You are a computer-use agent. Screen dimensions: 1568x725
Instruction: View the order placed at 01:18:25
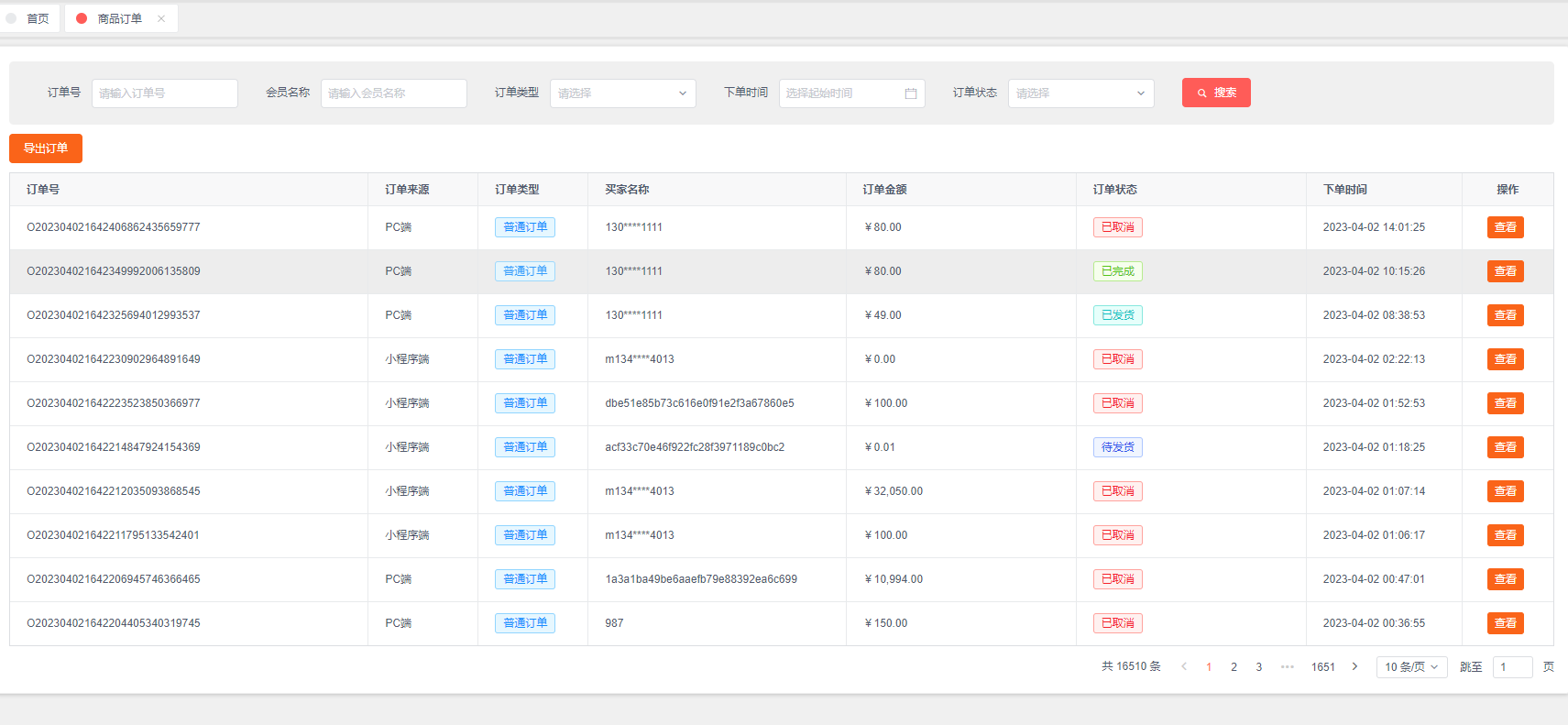coord(1506,447)
